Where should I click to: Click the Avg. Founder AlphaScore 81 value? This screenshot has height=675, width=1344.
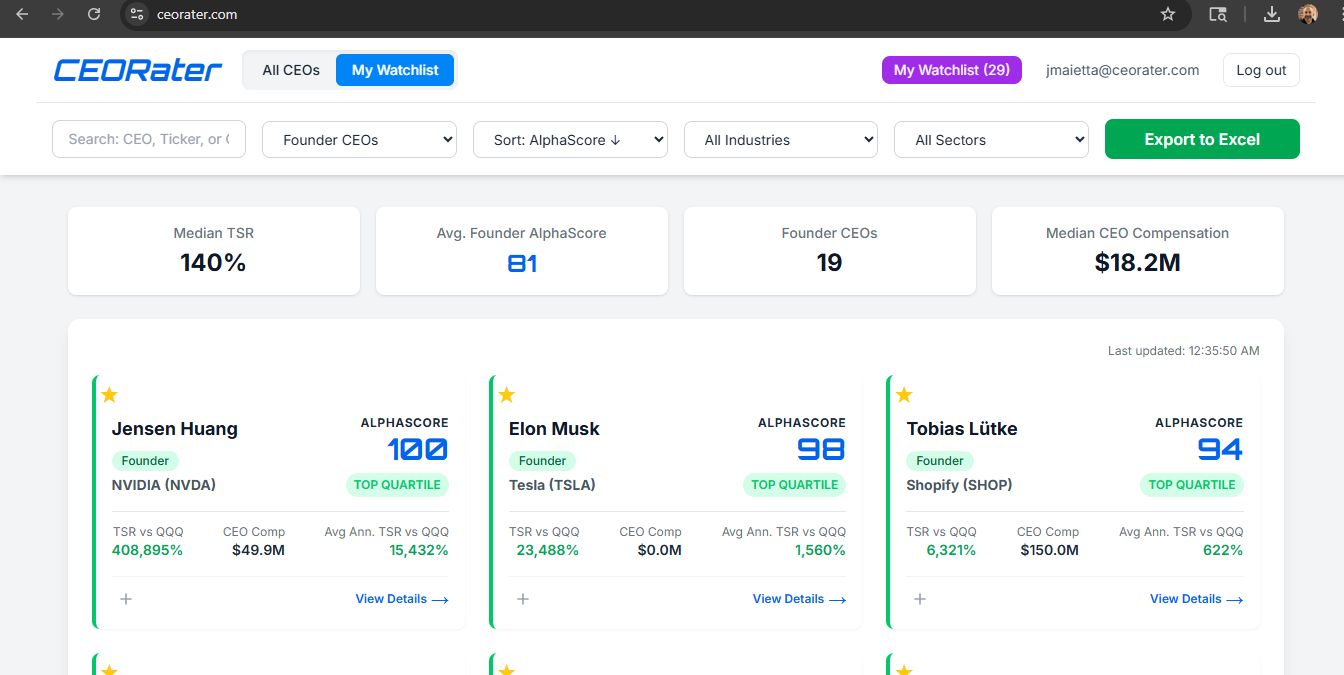click(x=522, y=263)
